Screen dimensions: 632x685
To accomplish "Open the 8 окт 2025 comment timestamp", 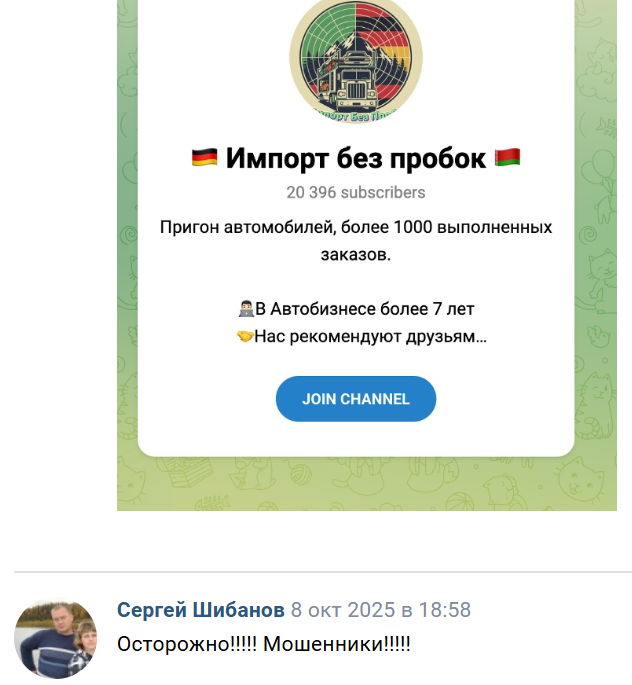I will click(x=381, y=610).
